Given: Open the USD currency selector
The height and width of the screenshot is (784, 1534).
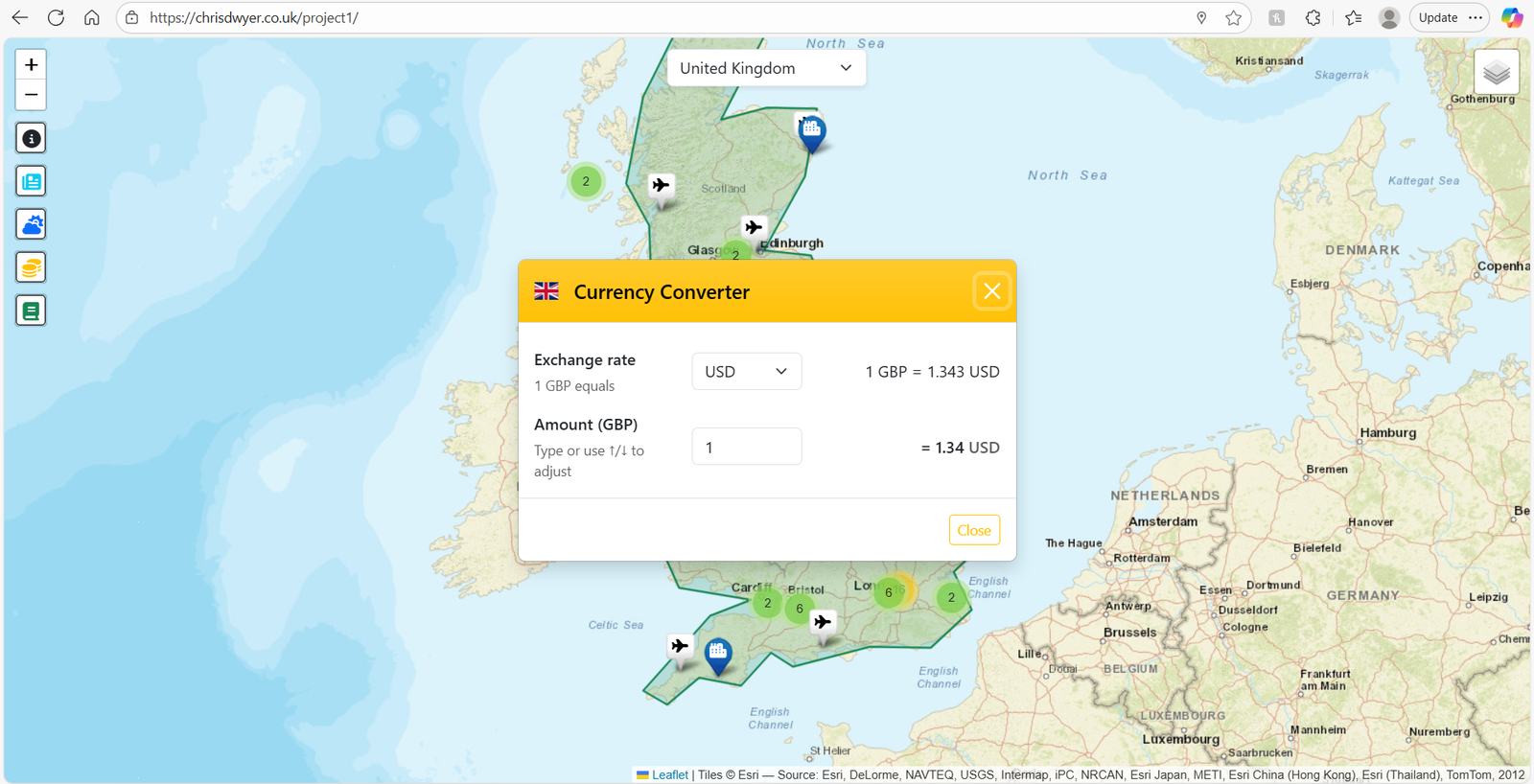Looking at the screenshot, I should (x=746, y=372).
